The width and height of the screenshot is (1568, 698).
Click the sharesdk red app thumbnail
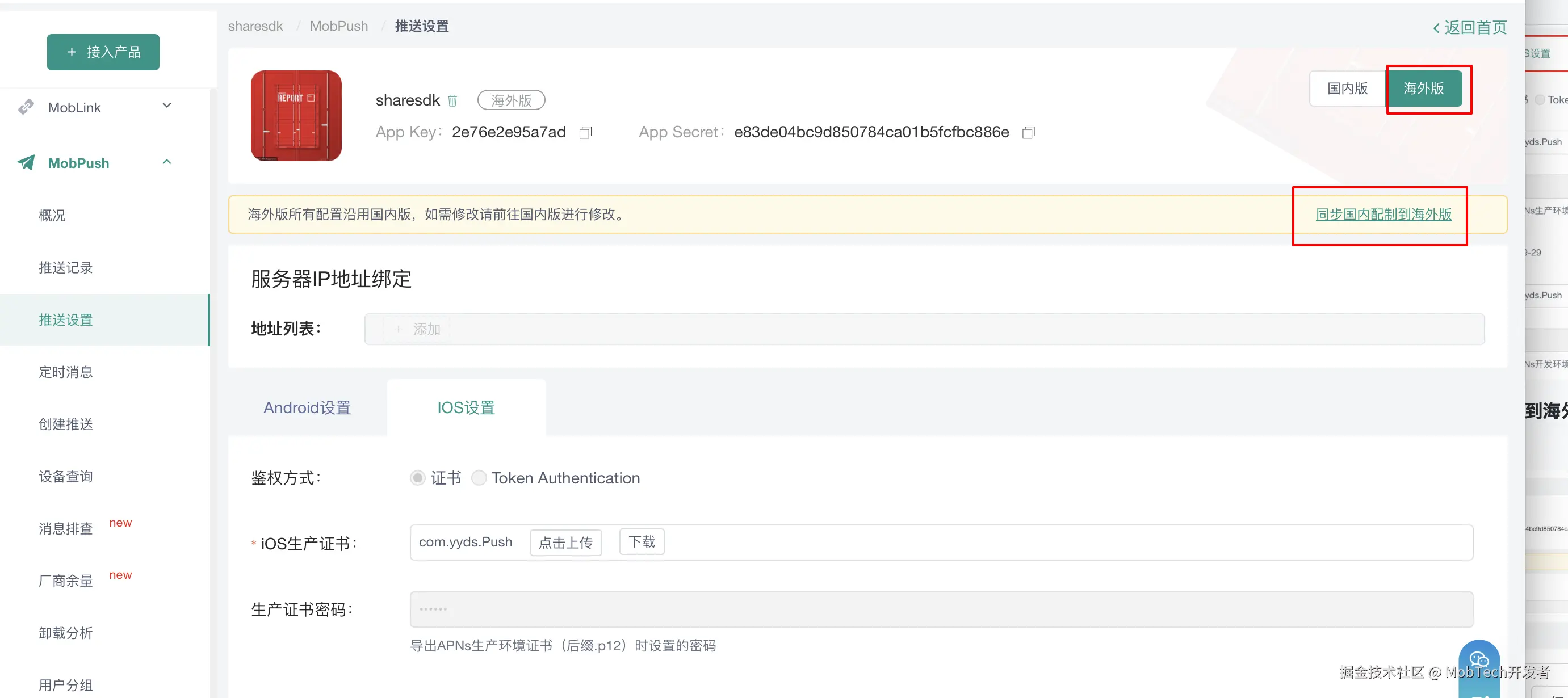pos(296,116)
